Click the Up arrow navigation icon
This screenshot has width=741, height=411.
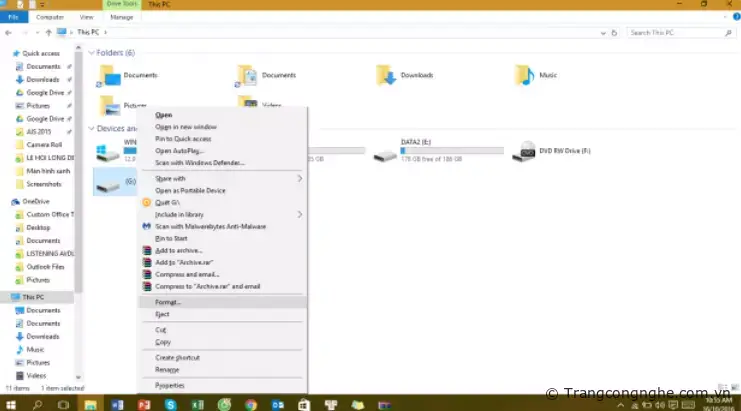(48, 33)
